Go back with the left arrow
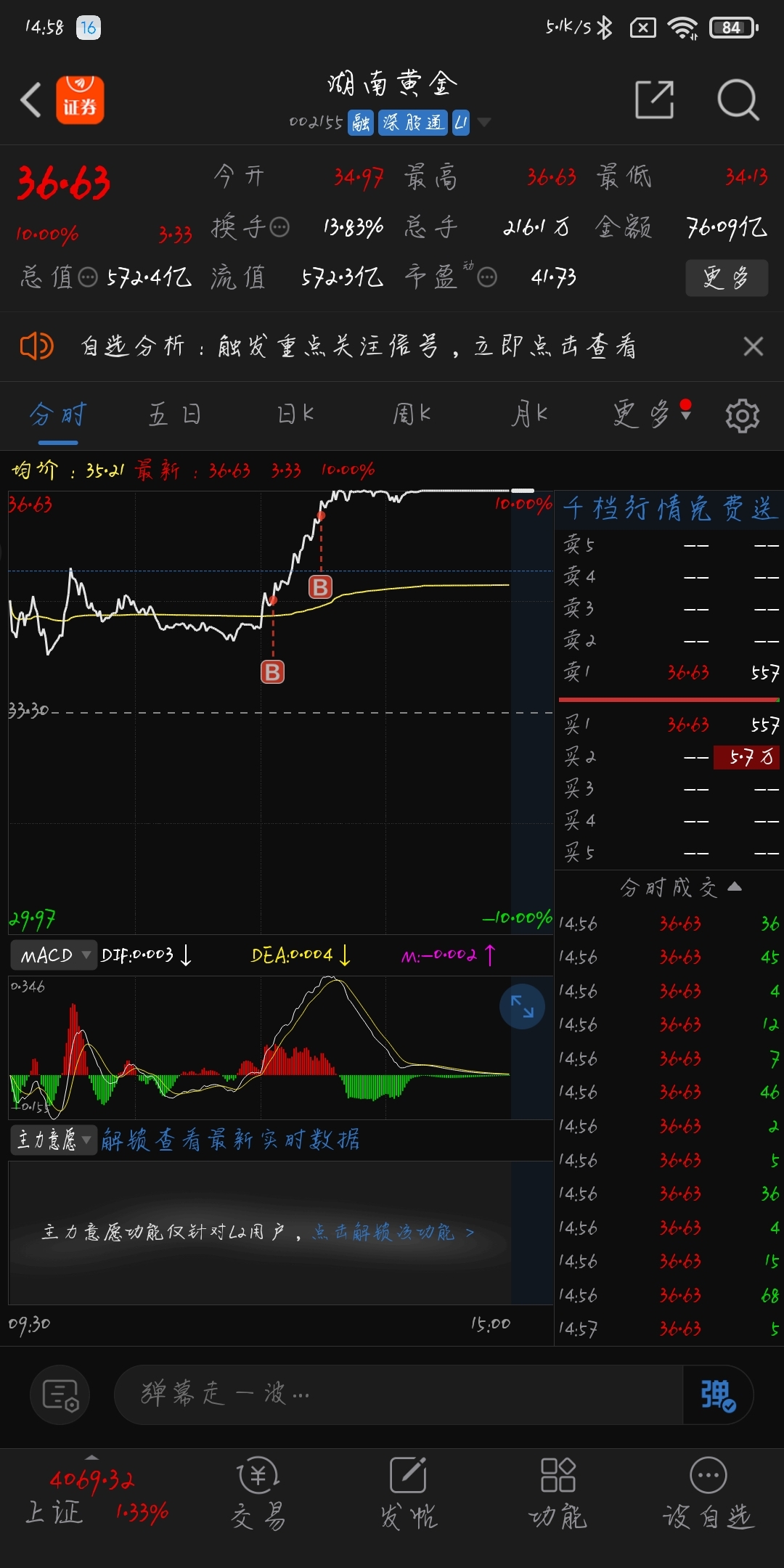Viewport: 784px width, 1568px height. pyautogui.click(x=30, y=100)
